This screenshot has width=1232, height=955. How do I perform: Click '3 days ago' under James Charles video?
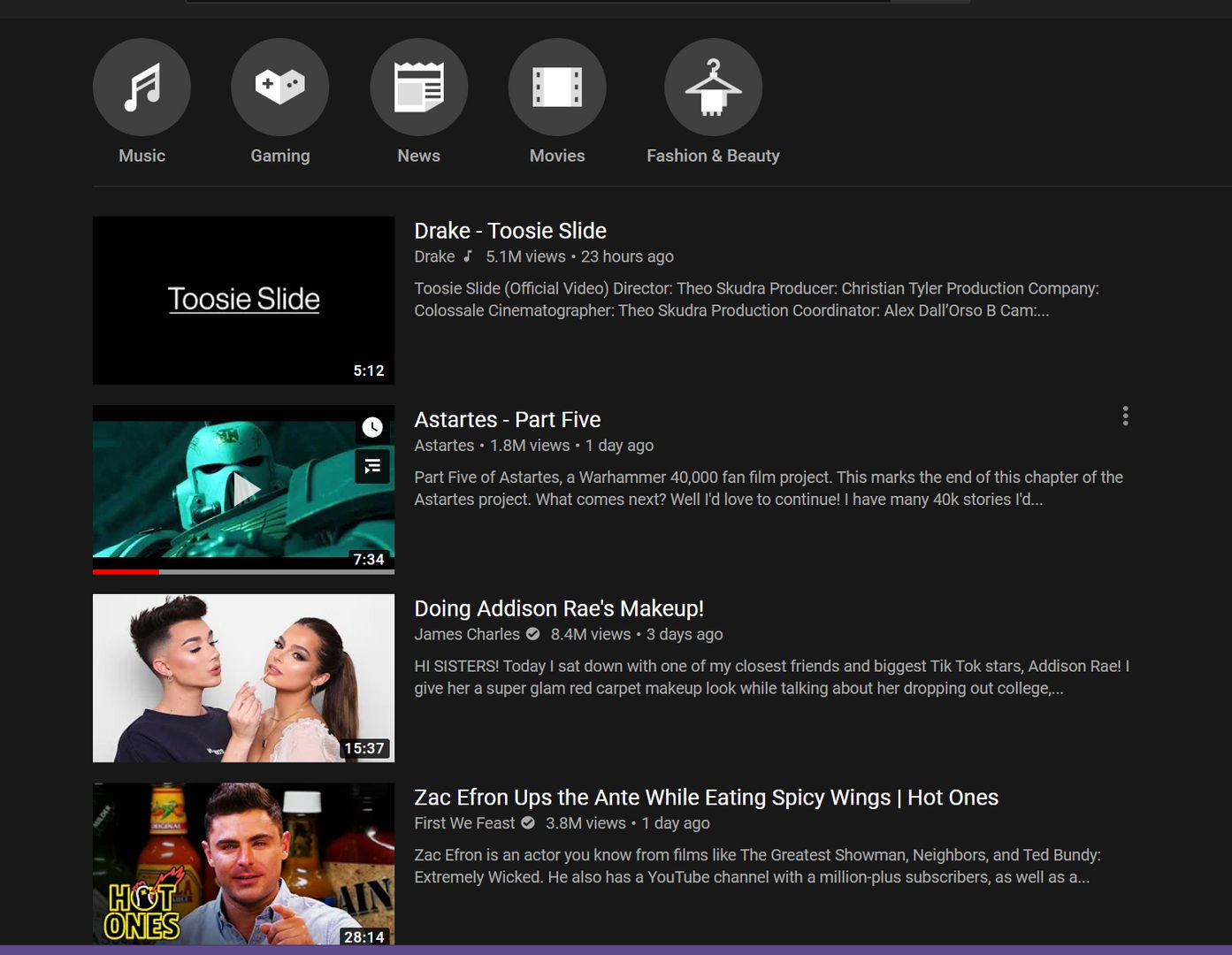pos(685,634)
